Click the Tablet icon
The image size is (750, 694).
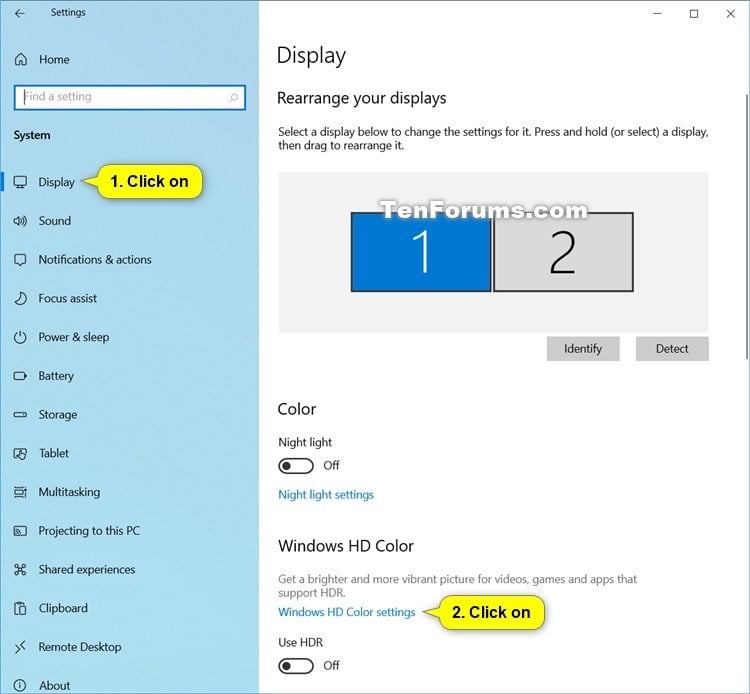[x=20, y=453]
